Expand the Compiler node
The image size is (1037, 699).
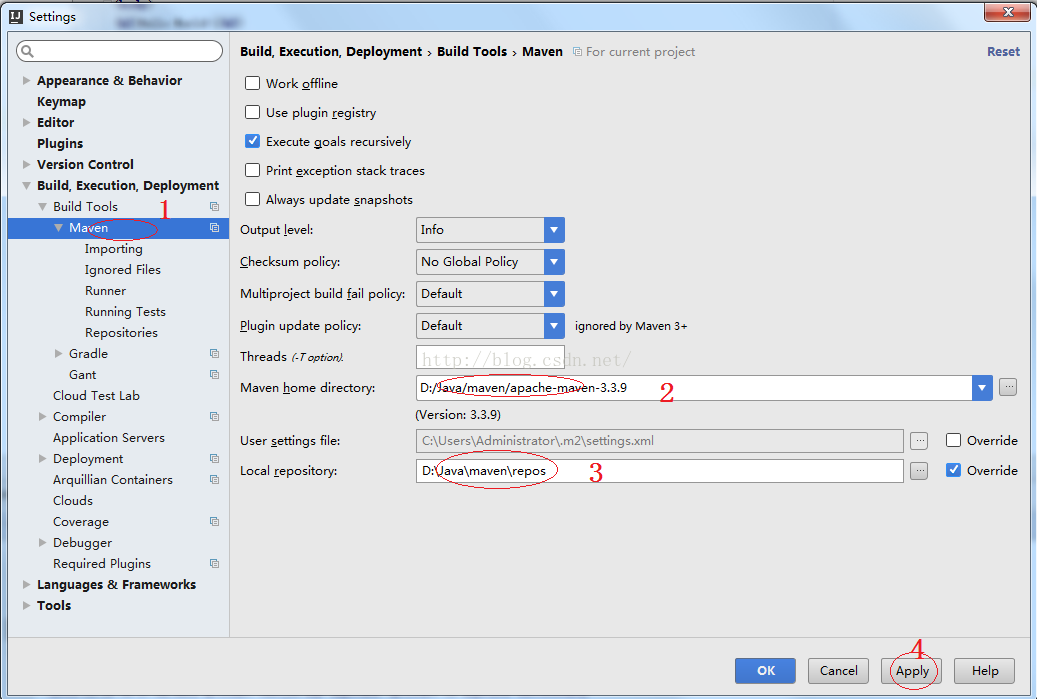(x=42, y=417)
